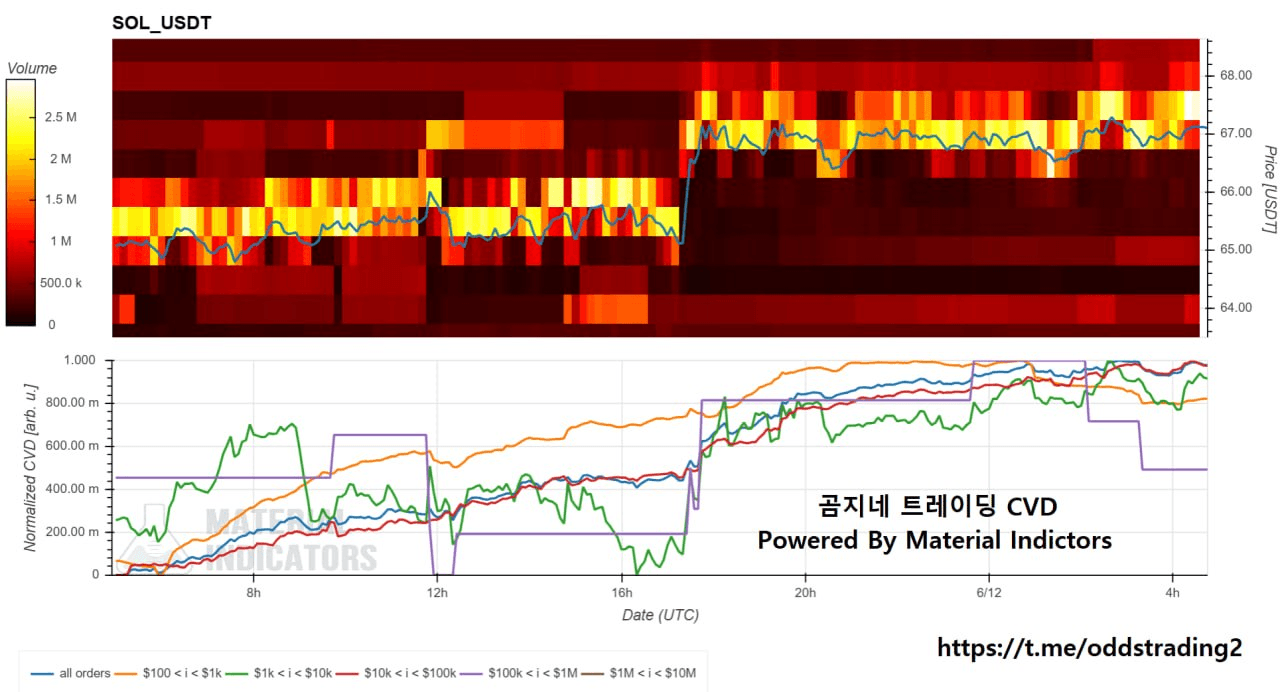The image size is (1280, 692).
Task: Select the 6/12 tick on date axis
Action: (989, 592)
